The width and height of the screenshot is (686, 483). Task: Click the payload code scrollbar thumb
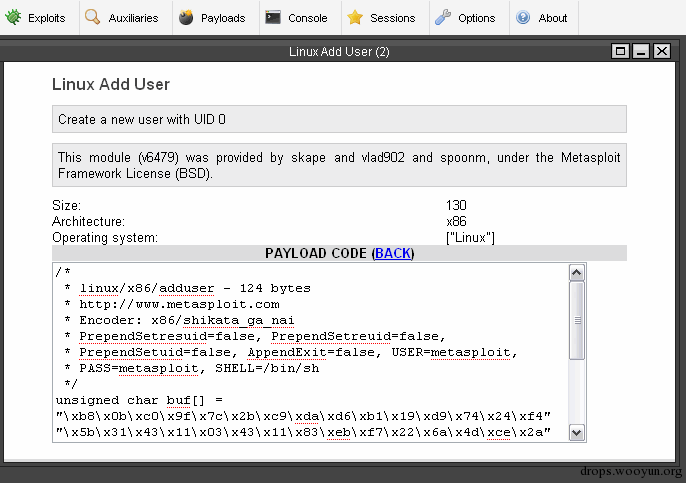(x=577, y=321)
